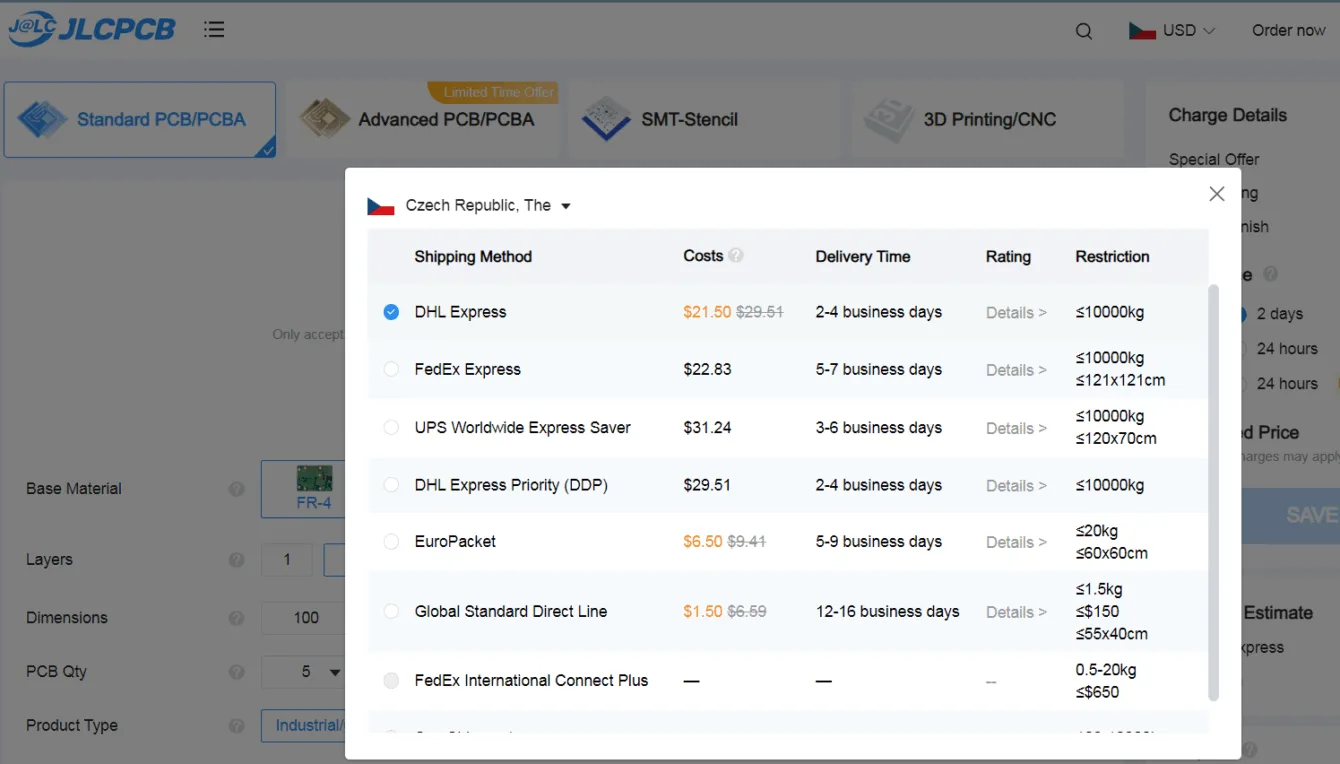Click the Advanced PCB/PCBA chip icon
Screen dimensions: 1340x764
coord(325,119)
